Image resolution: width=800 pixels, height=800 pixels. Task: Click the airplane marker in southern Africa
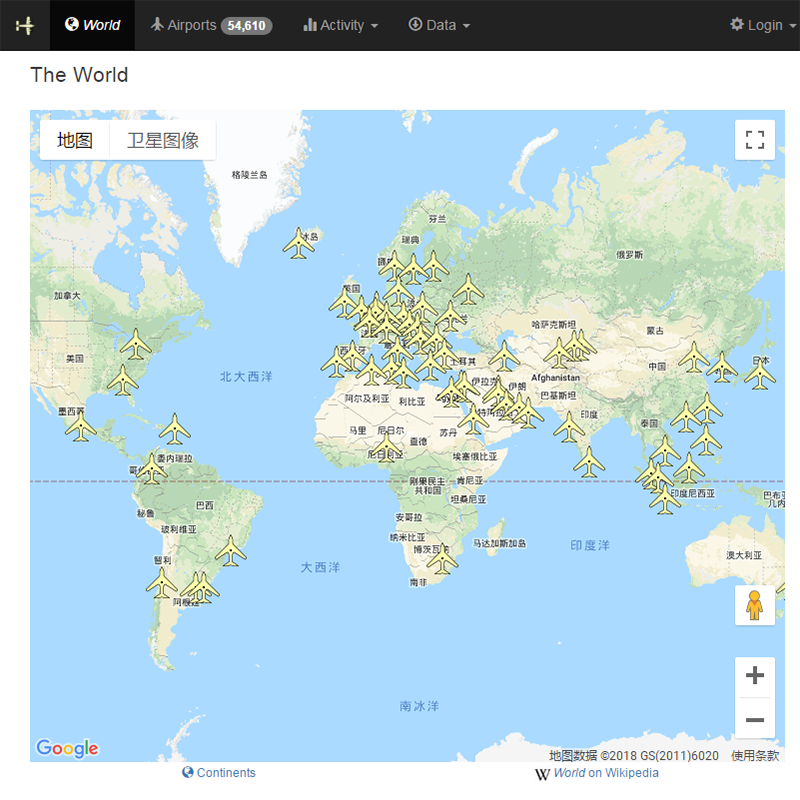click(441, 559)
